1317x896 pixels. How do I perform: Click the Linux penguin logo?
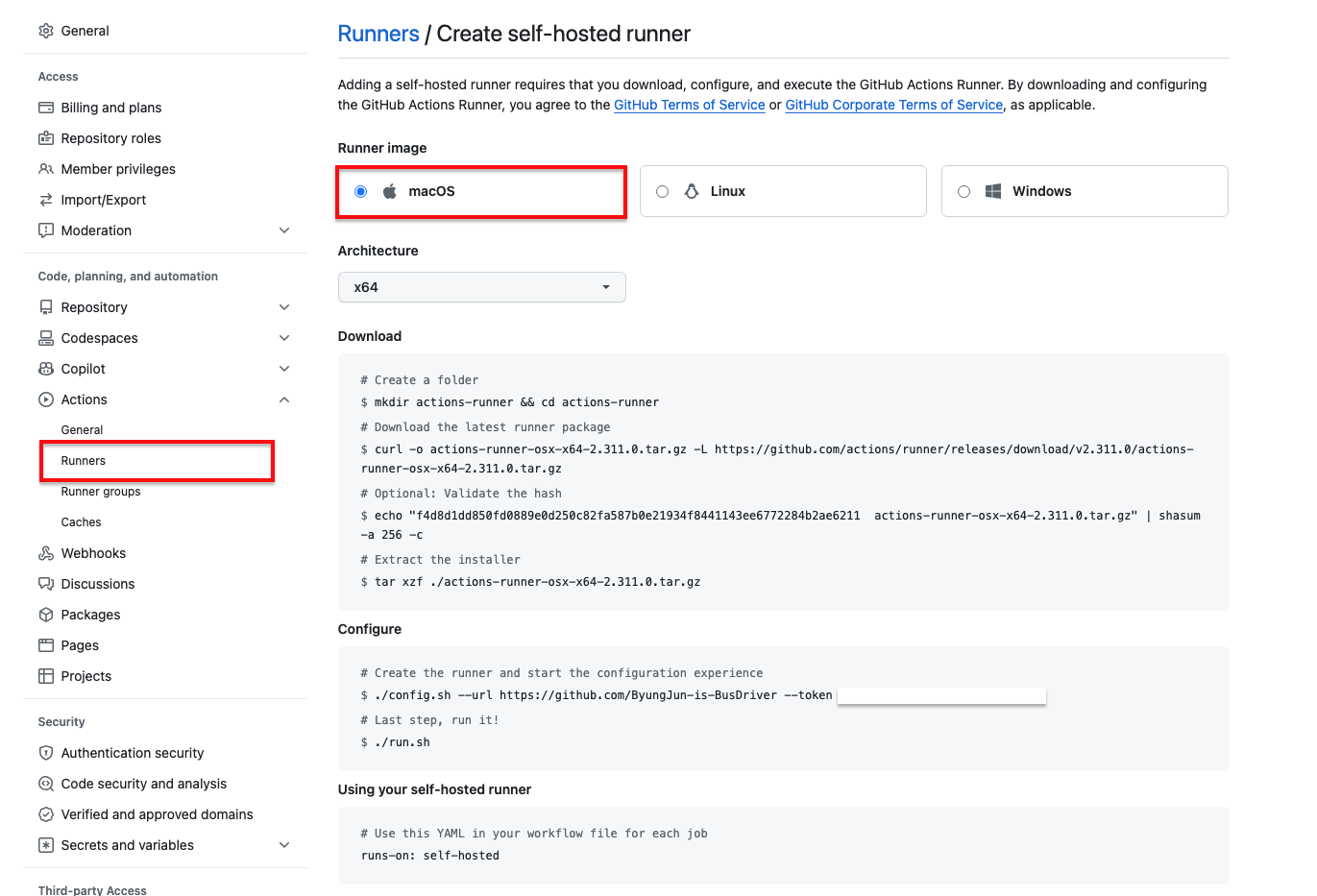click(692, 191)
